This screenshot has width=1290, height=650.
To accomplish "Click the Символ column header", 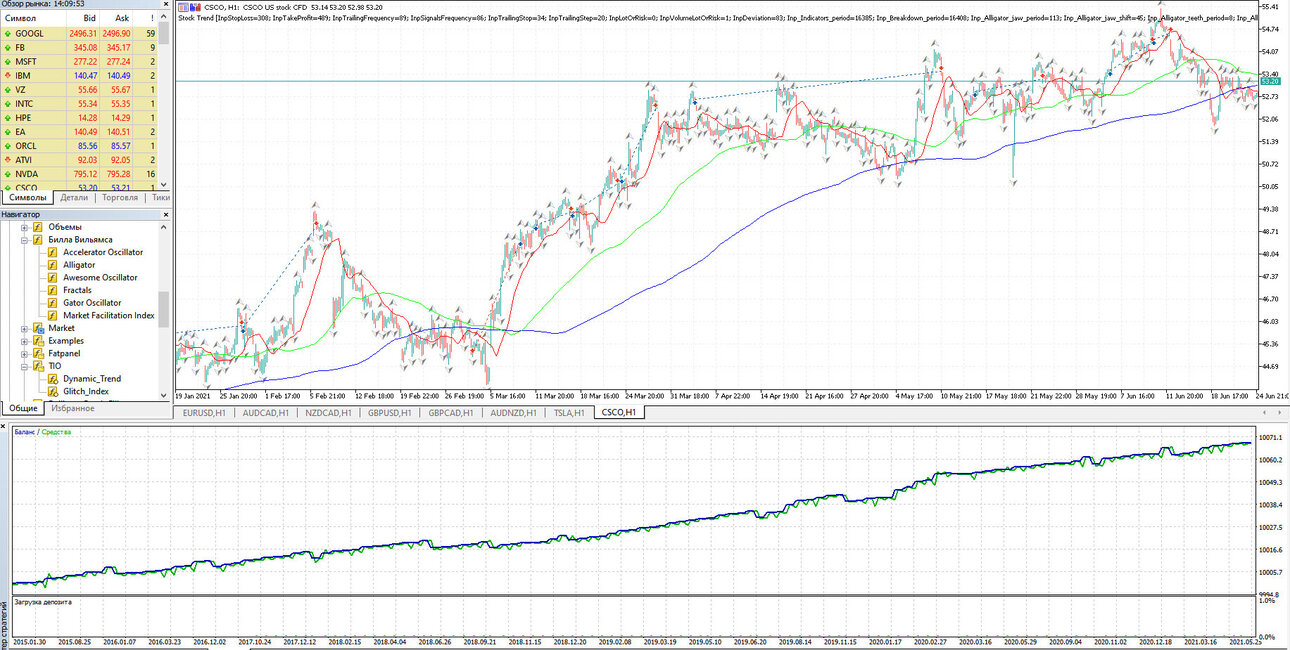I will pyautogui.click(x=31, y=18).
